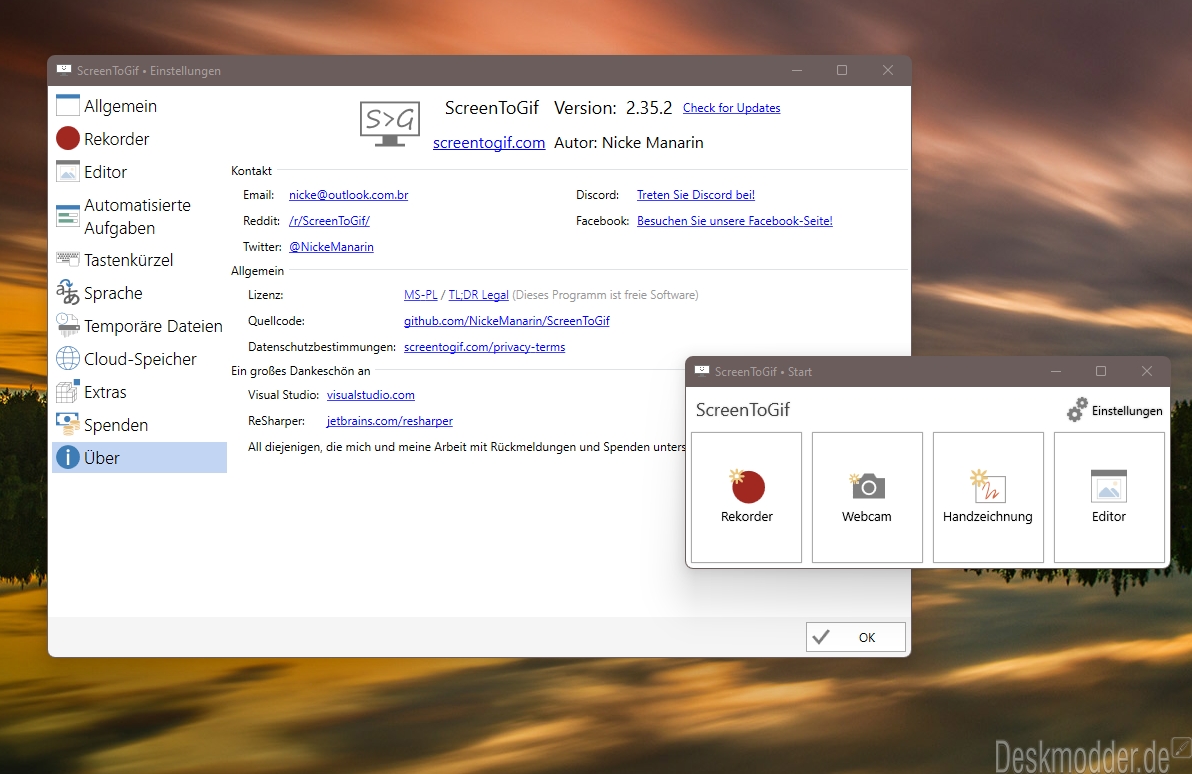Go to the Temporäre Dateien section
Viewport: 1192px width, 774px height.
point(153,326)
